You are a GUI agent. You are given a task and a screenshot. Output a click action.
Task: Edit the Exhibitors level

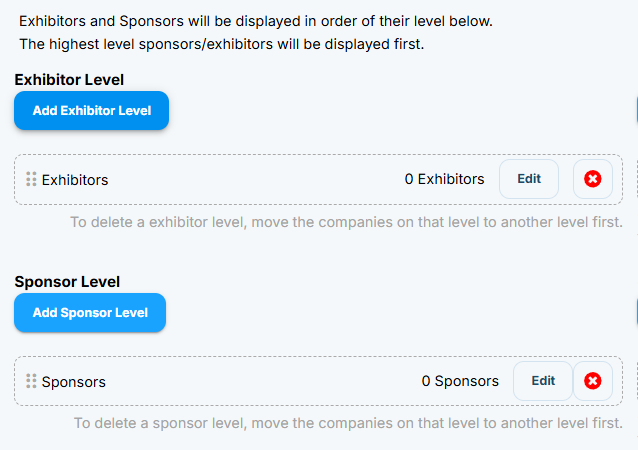point(529,179)
